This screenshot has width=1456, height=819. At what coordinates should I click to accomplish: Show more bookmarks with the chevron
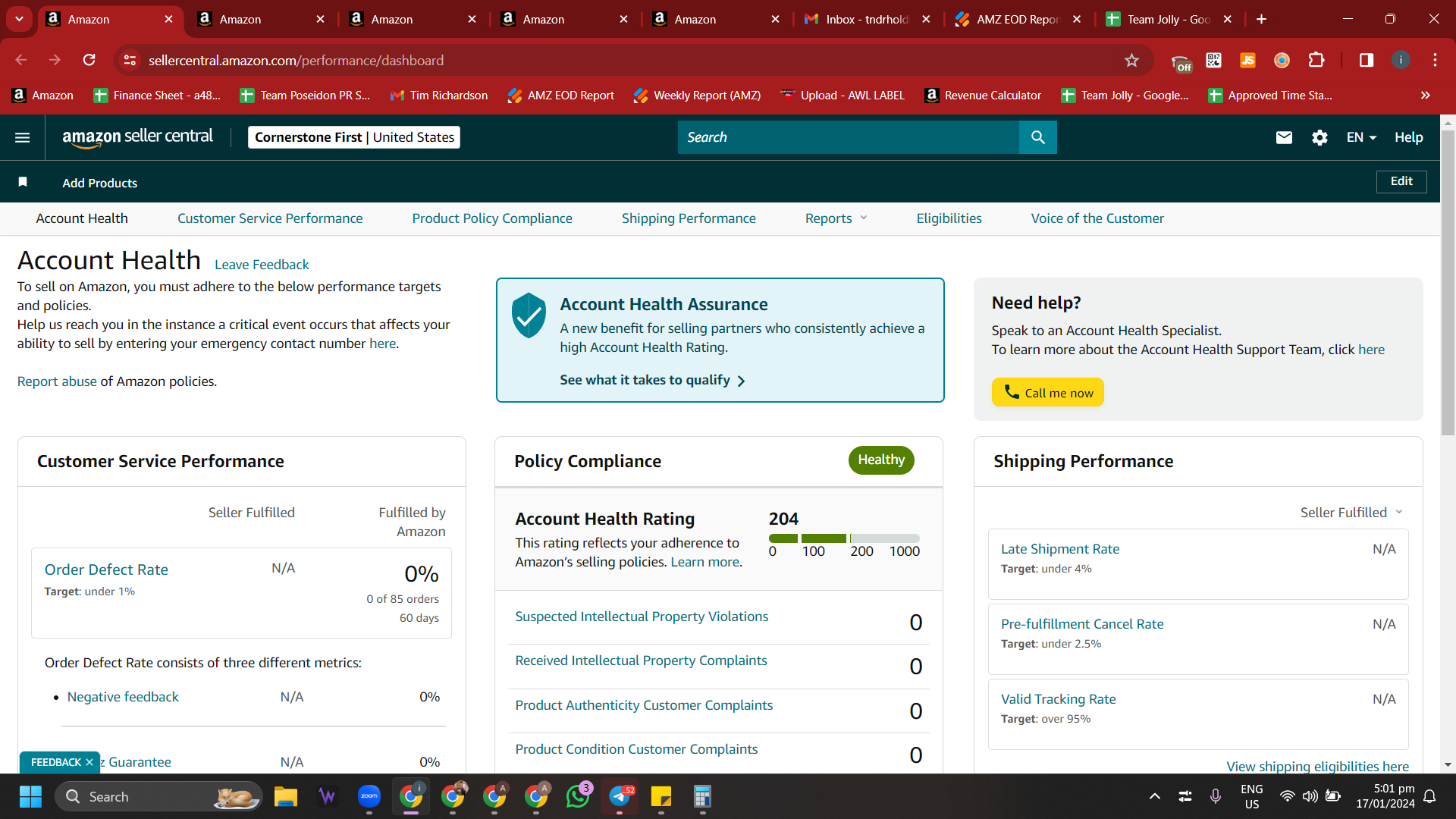pos(1426,95)
